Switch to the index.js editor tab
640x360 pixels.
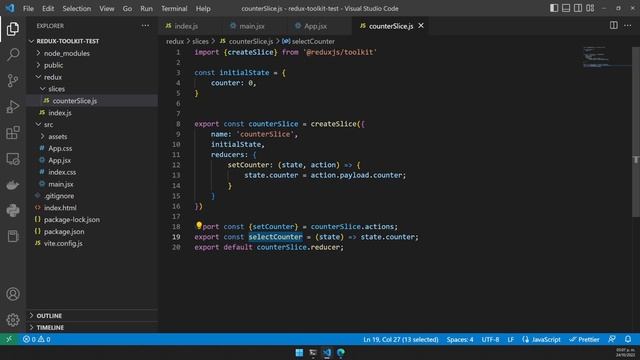[187, 26]
